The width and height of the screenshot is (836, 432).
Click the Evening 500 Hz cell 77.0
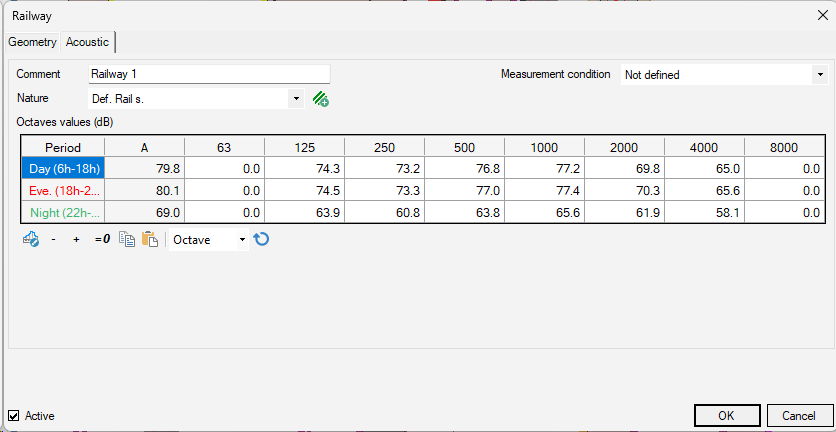[464, 191]
